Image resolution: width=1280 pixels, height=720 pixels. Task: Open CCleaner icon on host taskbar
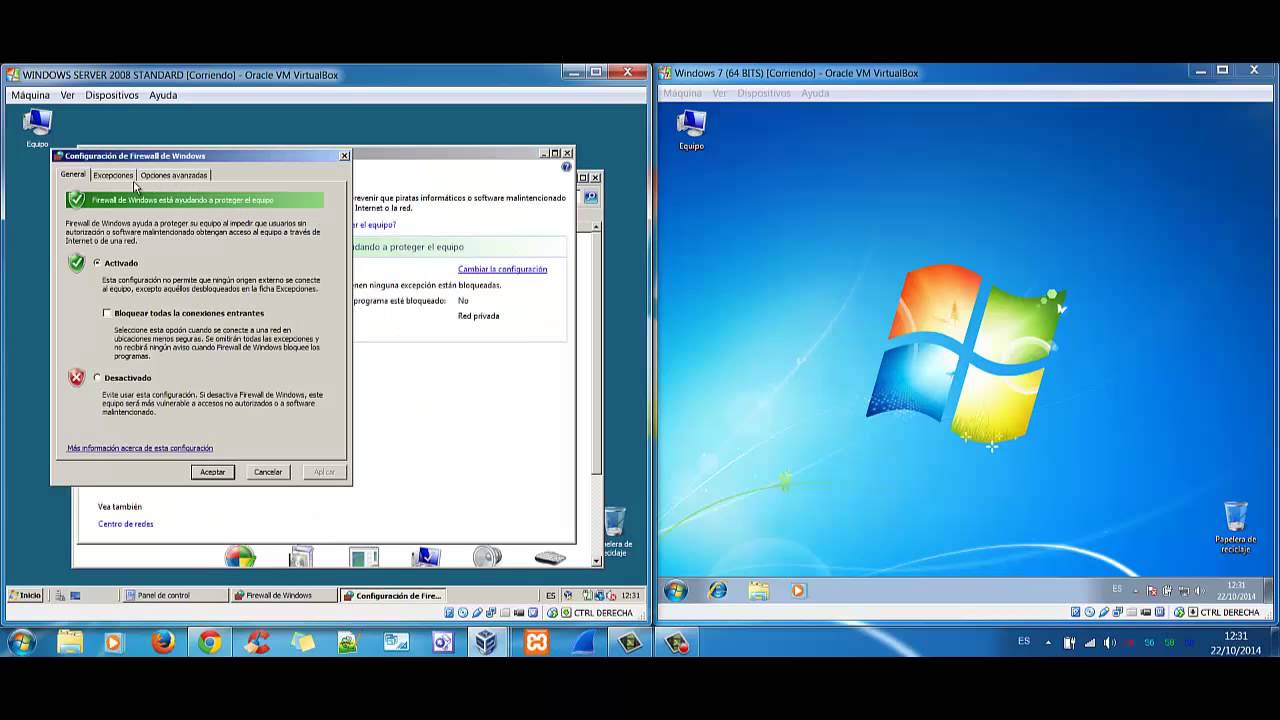tap(257, 642)
